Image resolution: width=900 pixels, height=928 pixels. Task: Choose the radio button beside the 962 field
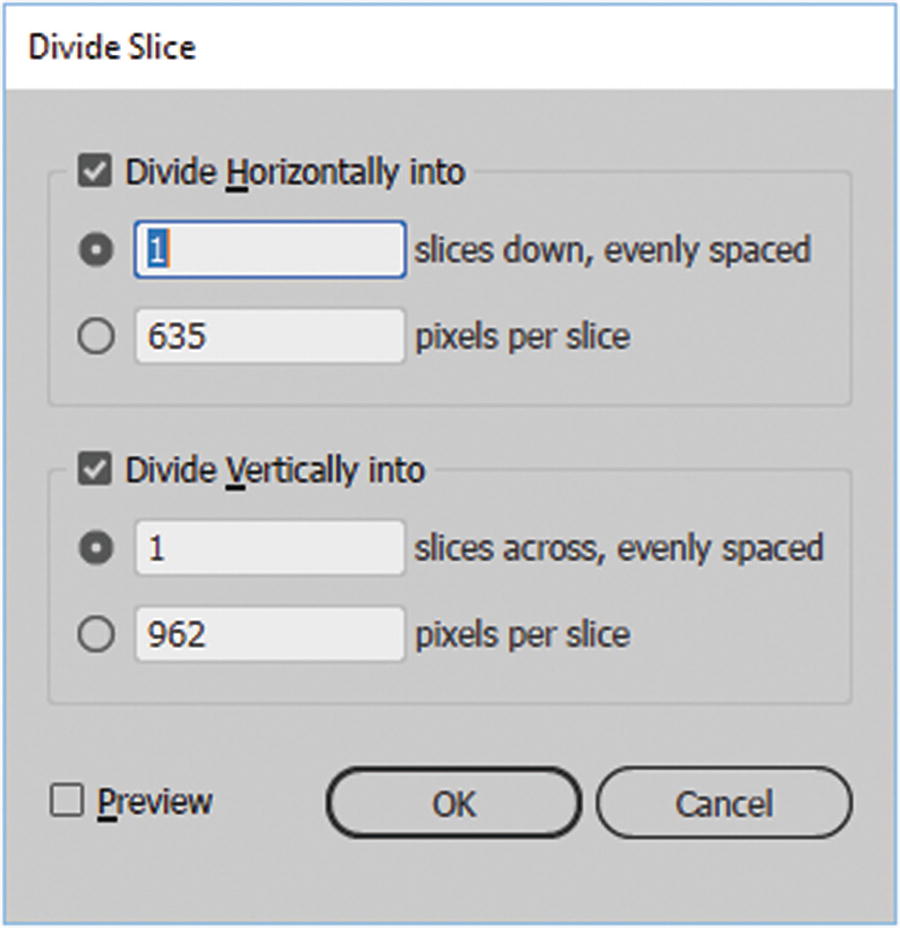tap(96, 634)
